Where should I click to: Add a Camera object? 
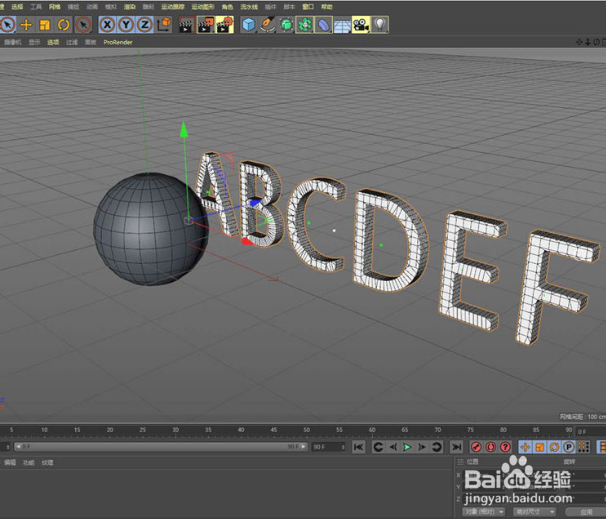(361, 25)
